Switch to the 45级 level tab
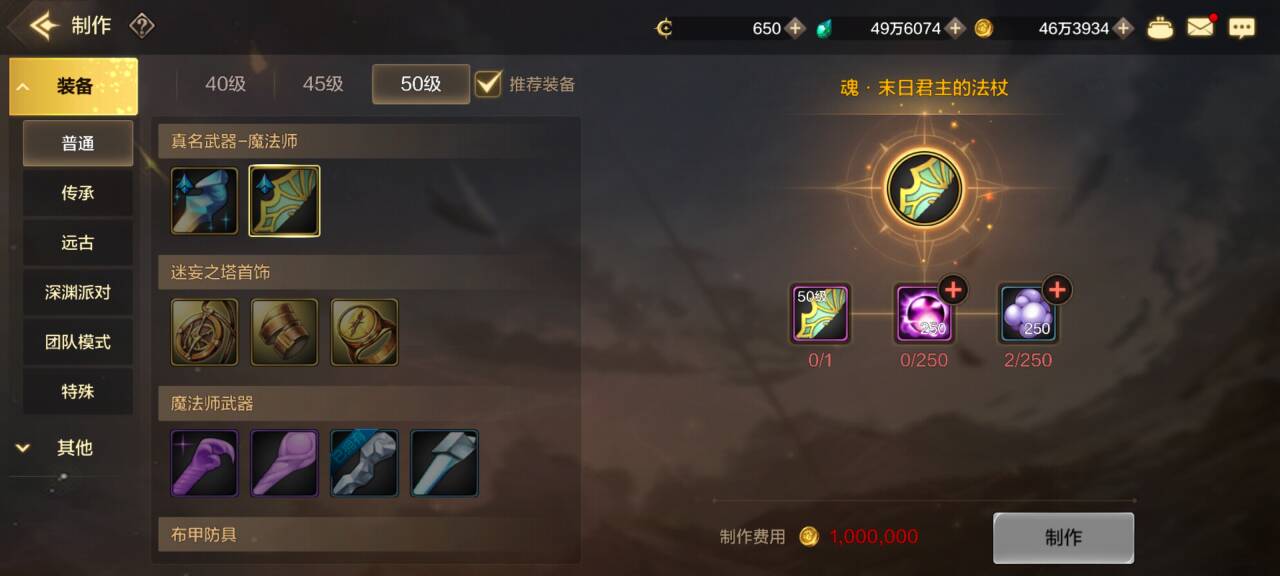Viewport: 1280px width, 576px height. (323, 84)
